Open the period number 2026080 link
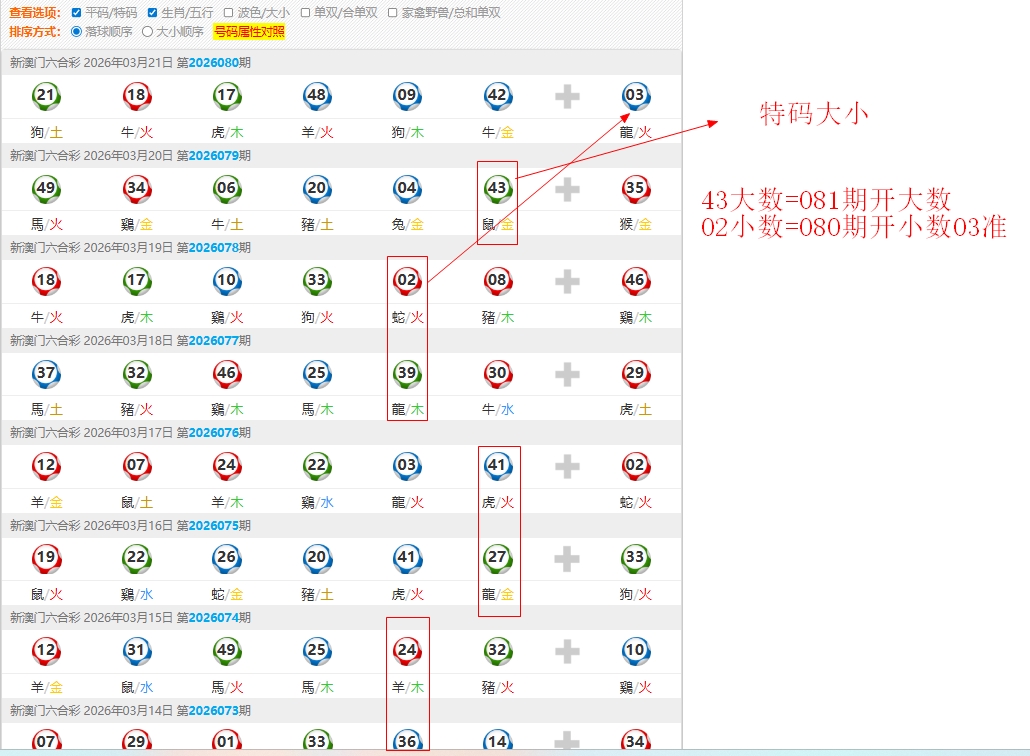This screenshot has width=1030, height=756. tap(214, 64)
